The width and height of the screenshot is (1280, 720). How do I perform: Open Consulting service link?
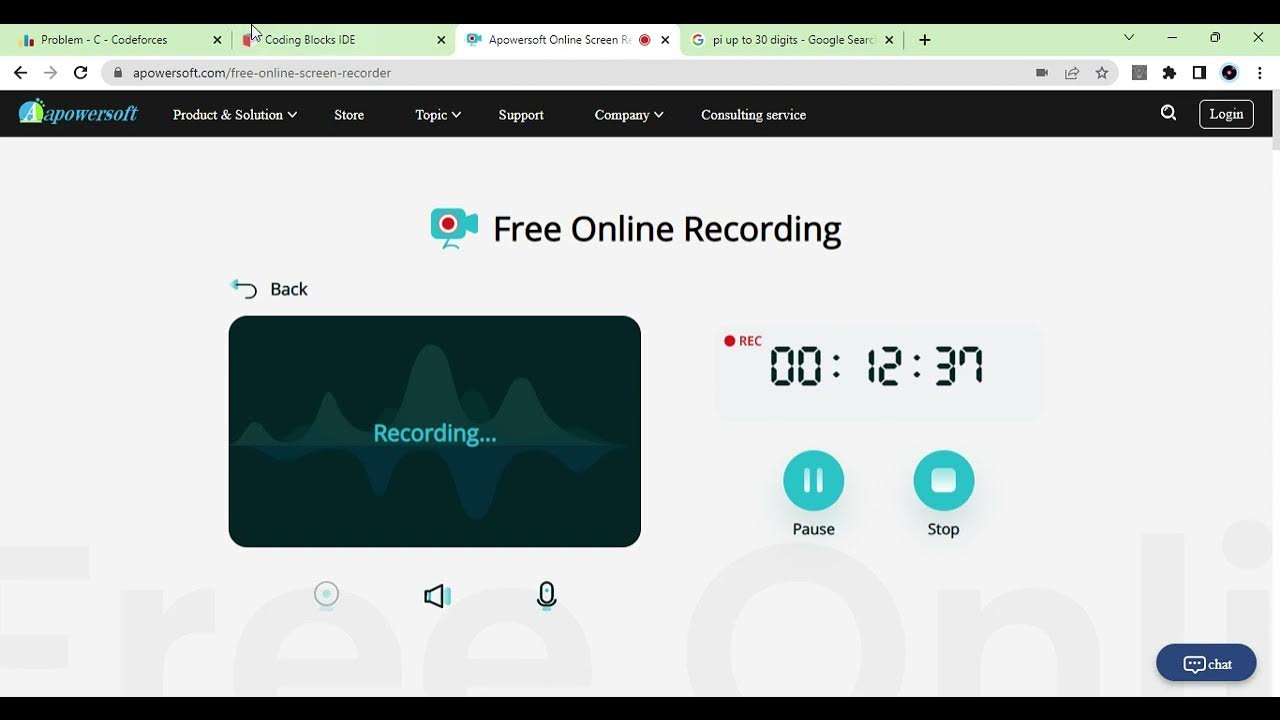tap(753, 115)
